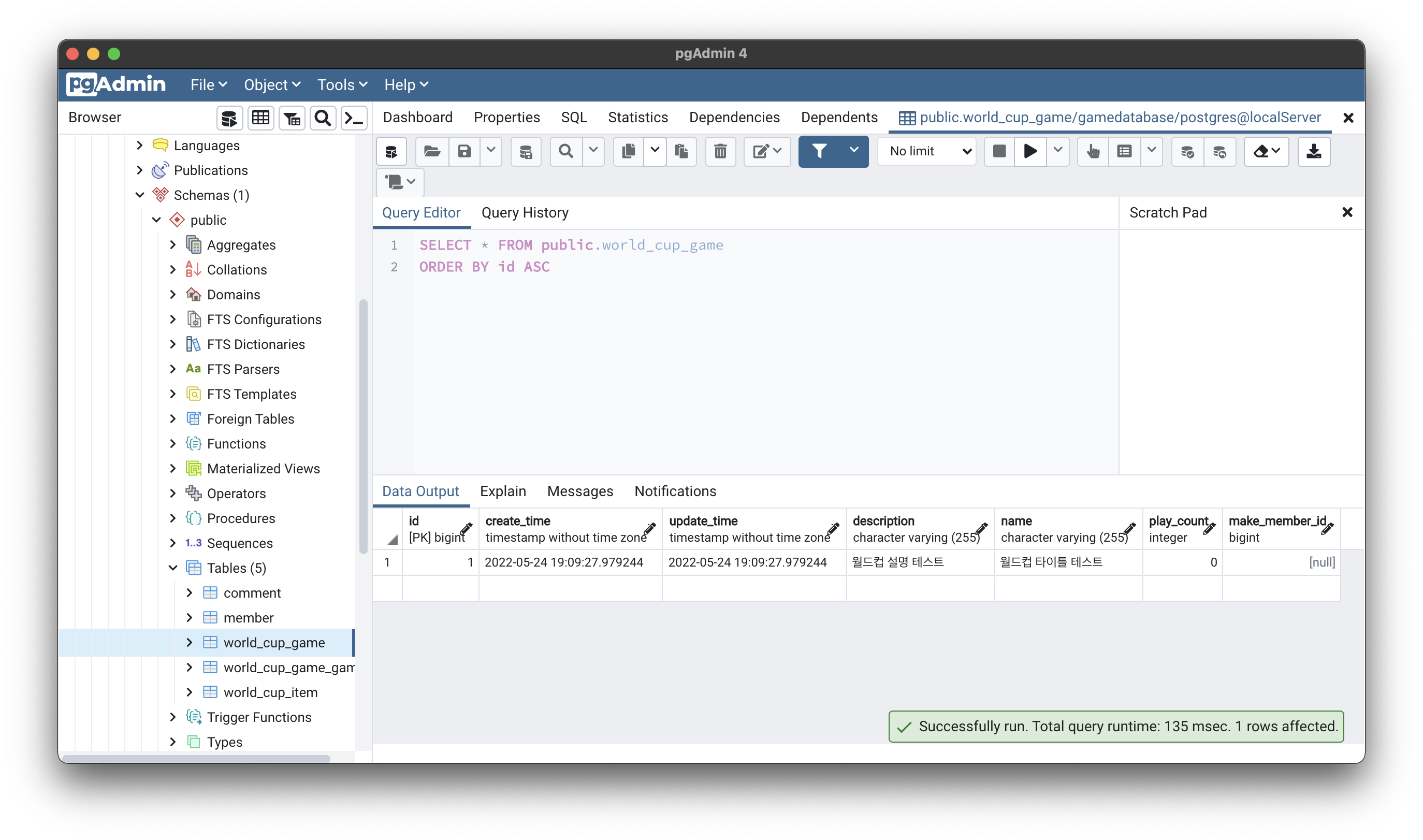
Task: Click the Explain hand-pointer icon
Action: click(1093, 152)
